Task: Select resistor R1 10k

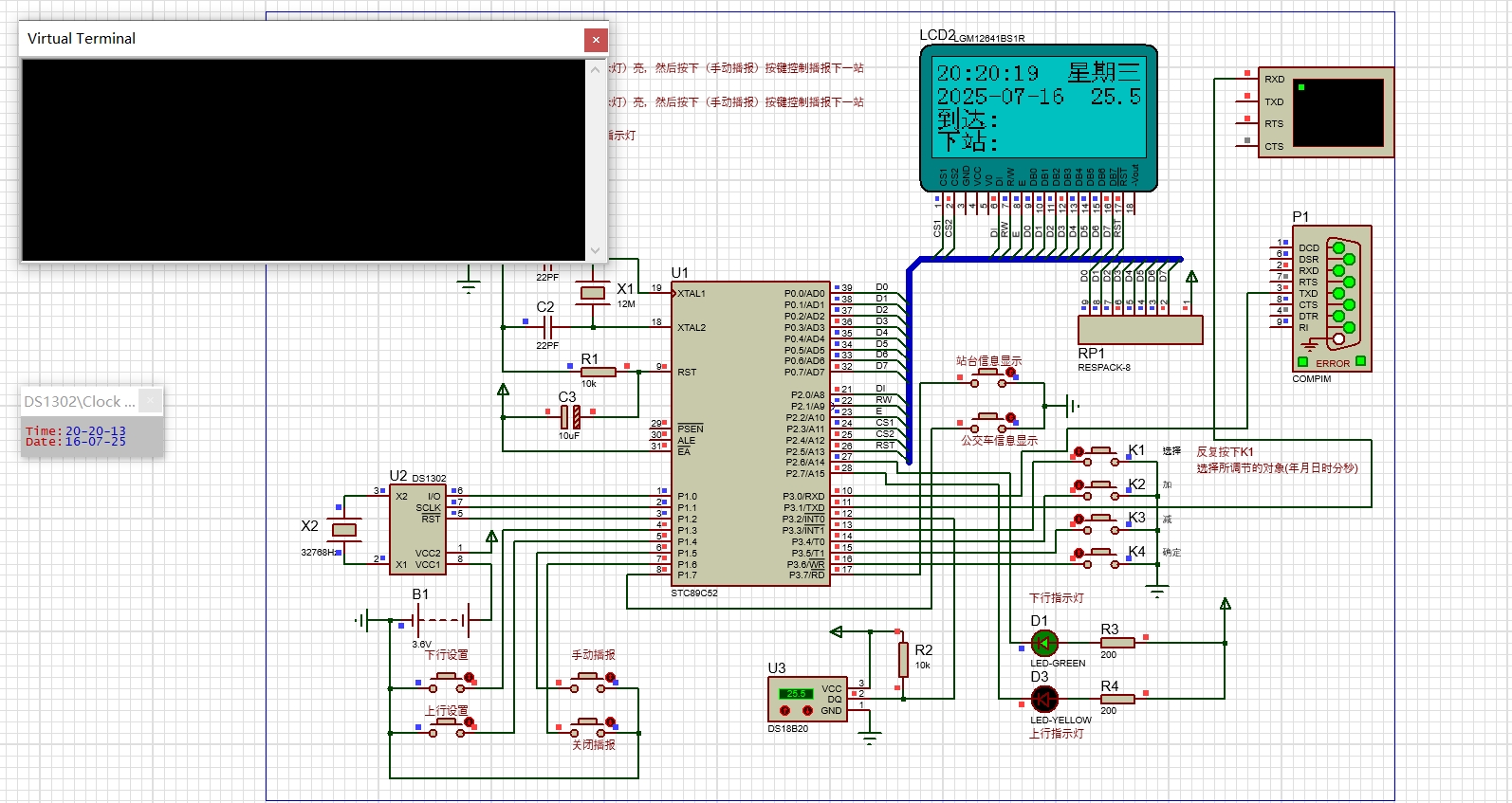Action: click(598, 372)
